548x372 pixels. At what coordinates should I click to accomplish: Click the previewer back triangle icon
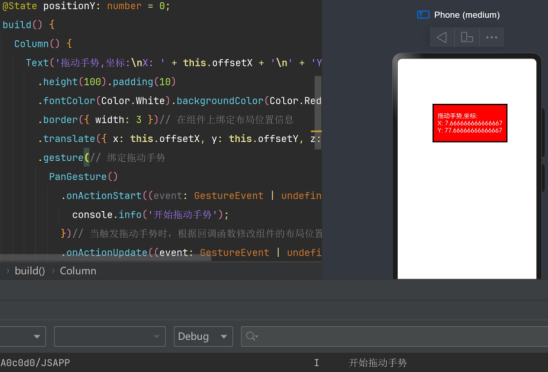(442, 37)
